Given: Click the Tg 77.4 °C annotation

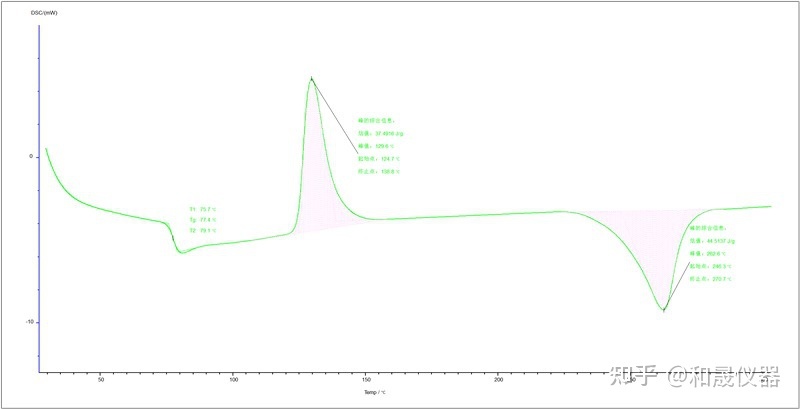Looking at the screenshot, I should click(x=202, y=220).
